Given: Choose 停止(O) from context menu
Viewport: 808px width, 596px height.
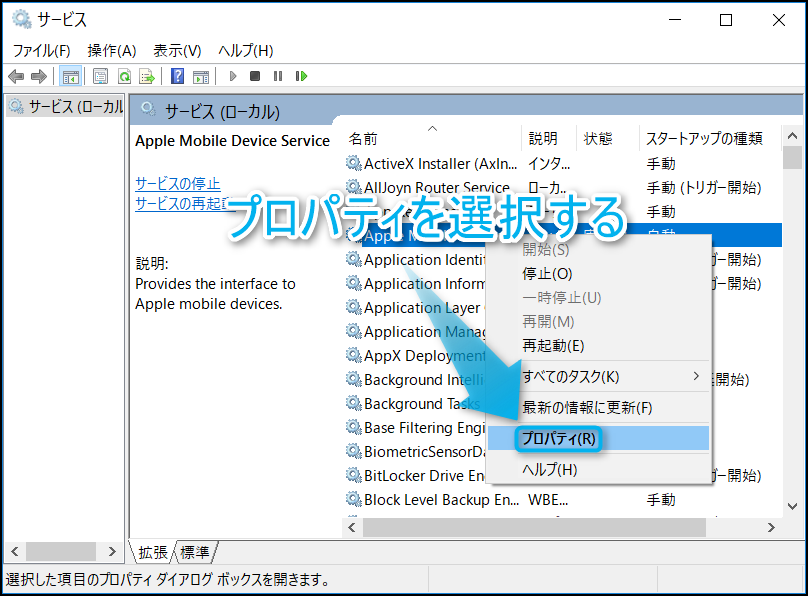Looking at the screenshot, I should click(547, 273).
